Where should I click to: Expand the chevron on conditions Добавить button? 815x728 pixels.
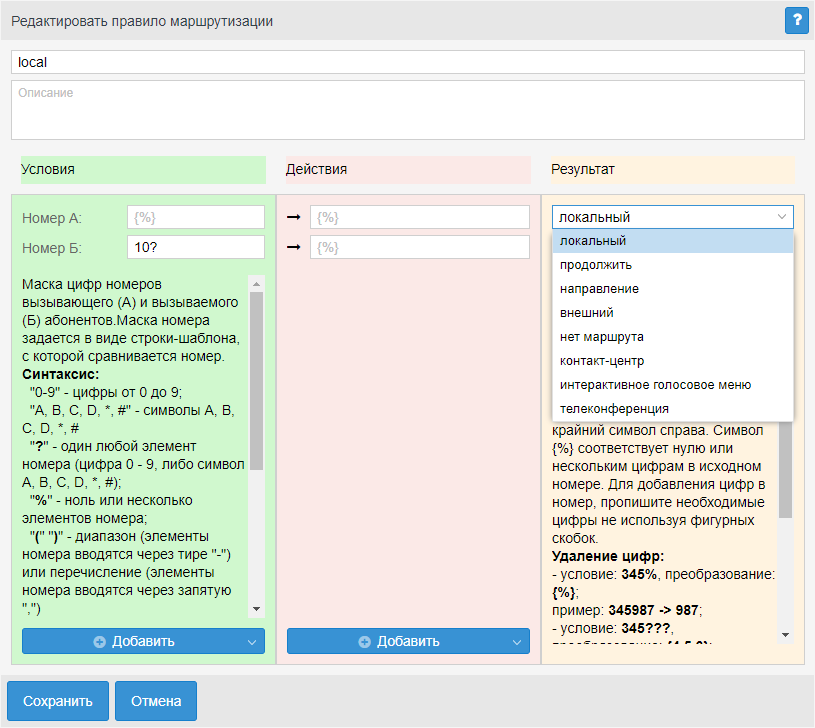coord(252,642)
